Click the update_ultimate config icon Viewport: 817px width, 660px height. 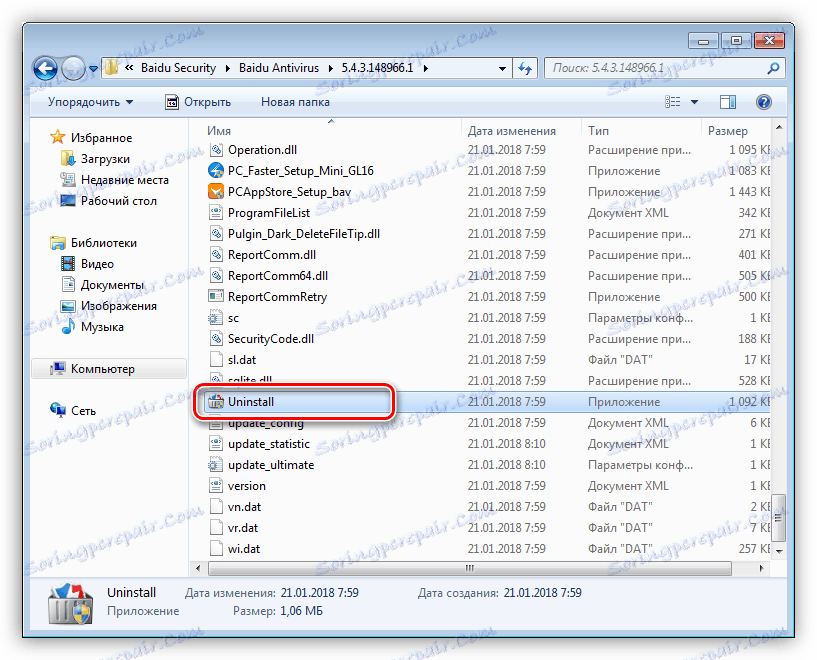(x=216, y=465)
